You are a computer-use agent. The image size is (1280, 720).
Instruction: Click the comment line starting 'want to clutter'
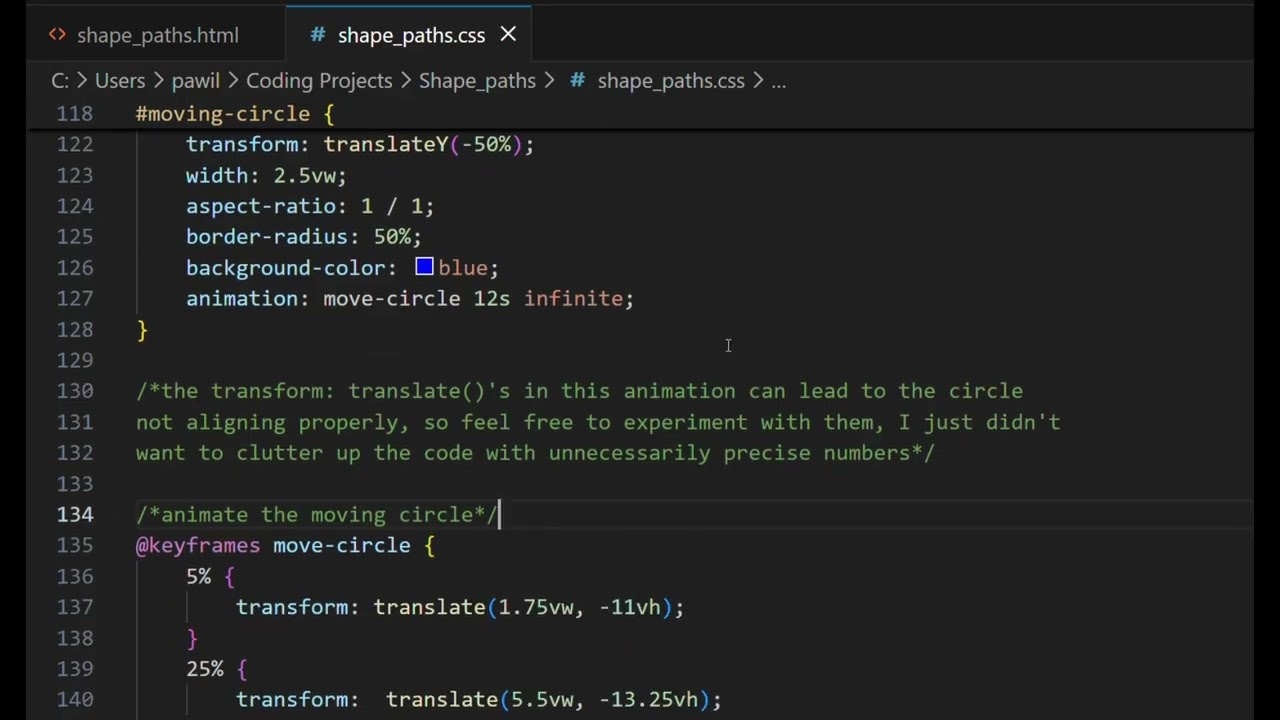pos(535,453)
